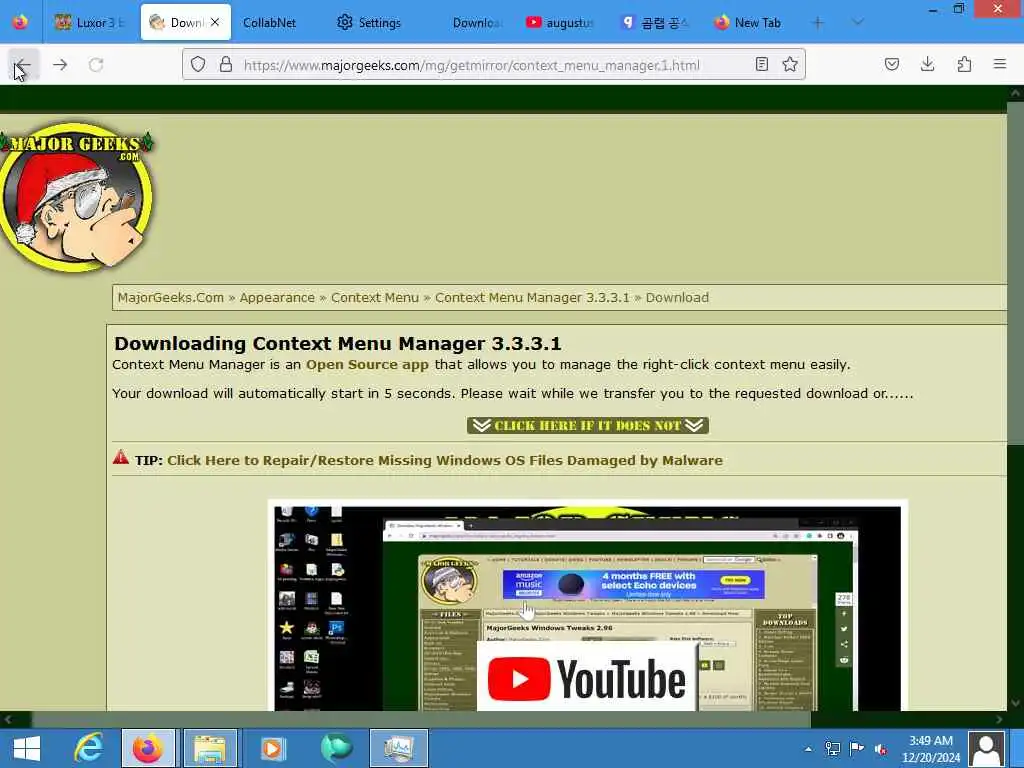
Task: Open Appearance breadcrumb link
Action: coord(277,298)
